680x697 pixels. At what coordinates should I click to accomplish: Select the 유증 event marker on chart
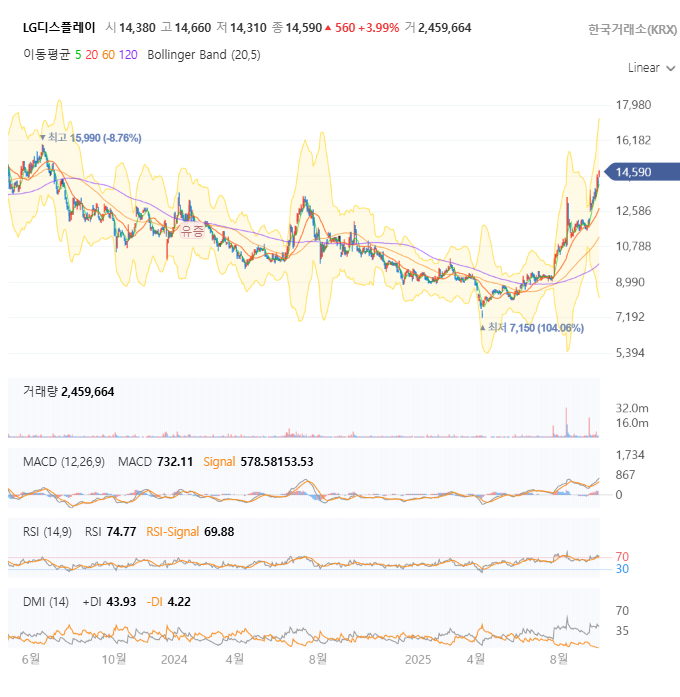tap(190, 230)
